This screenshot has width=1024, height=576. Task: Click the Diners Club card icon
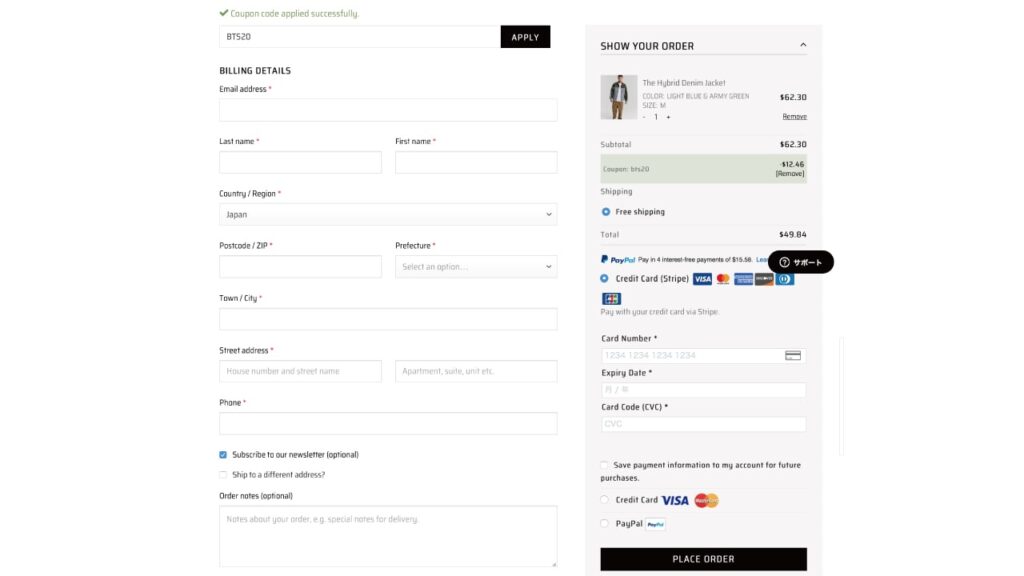point(785,279)
